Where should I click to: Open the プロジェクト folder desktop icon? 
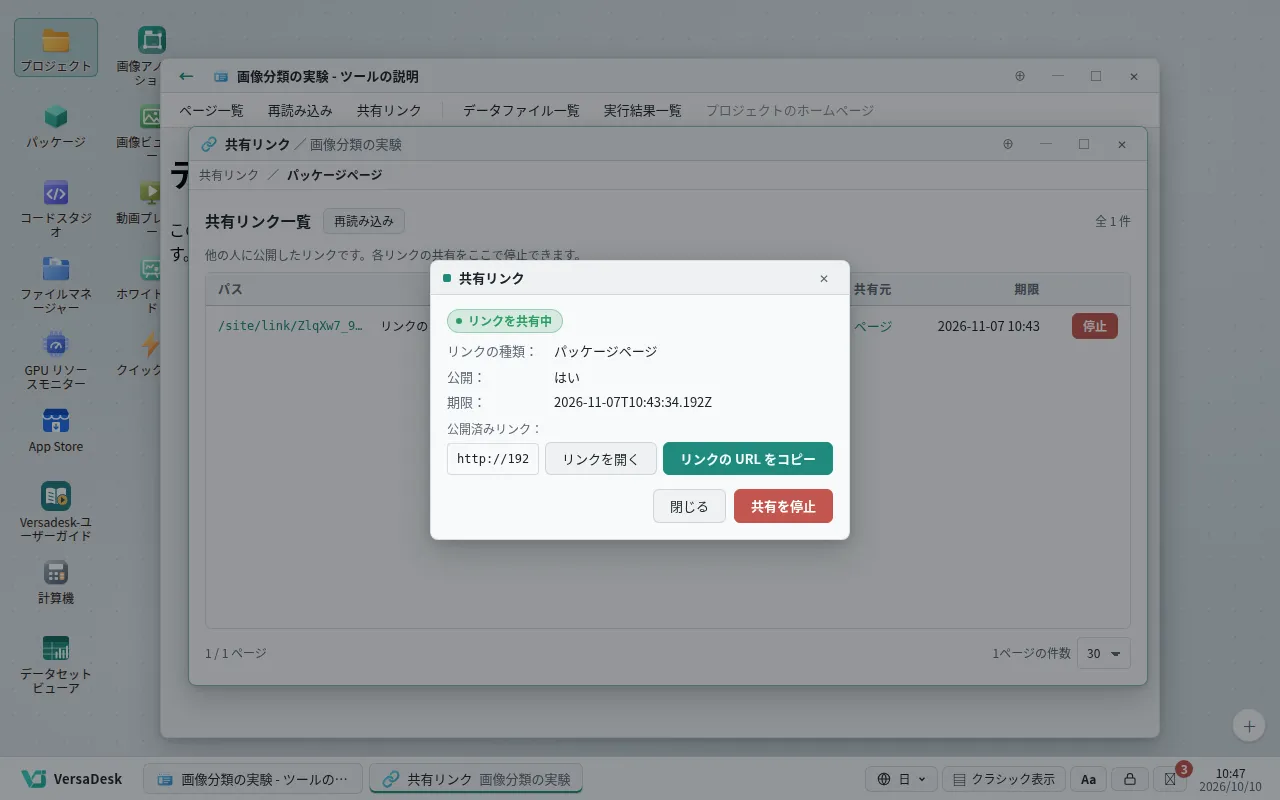56,48
